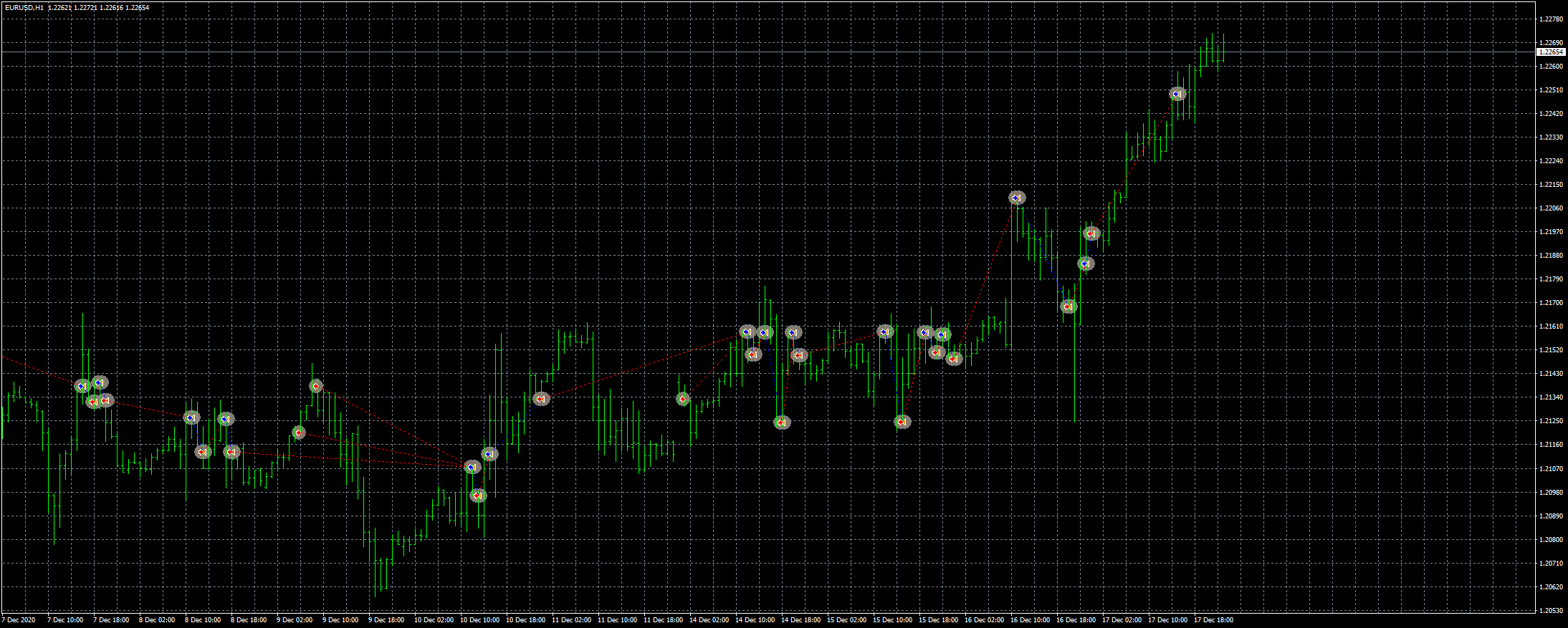Screen dimensions: 1568x628
Task: Click the 1.20980 price scale label
Action: tap(1551, 493)
